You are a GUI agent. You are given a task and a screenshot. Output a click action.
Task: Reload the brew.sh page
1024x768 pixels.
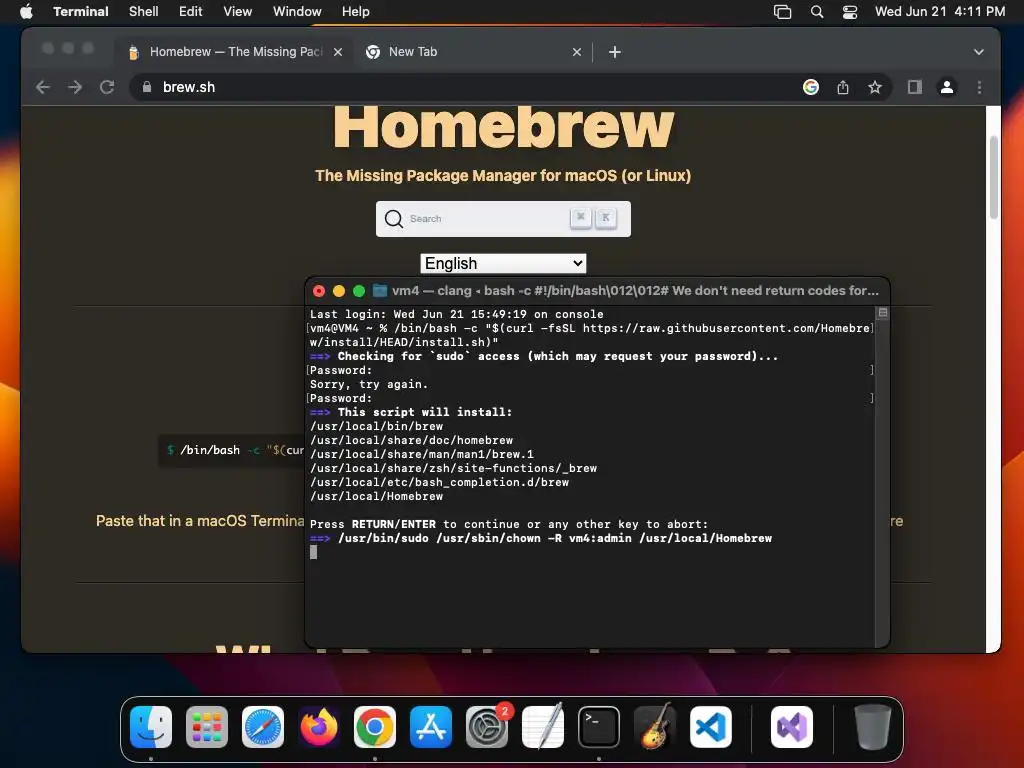107,87
